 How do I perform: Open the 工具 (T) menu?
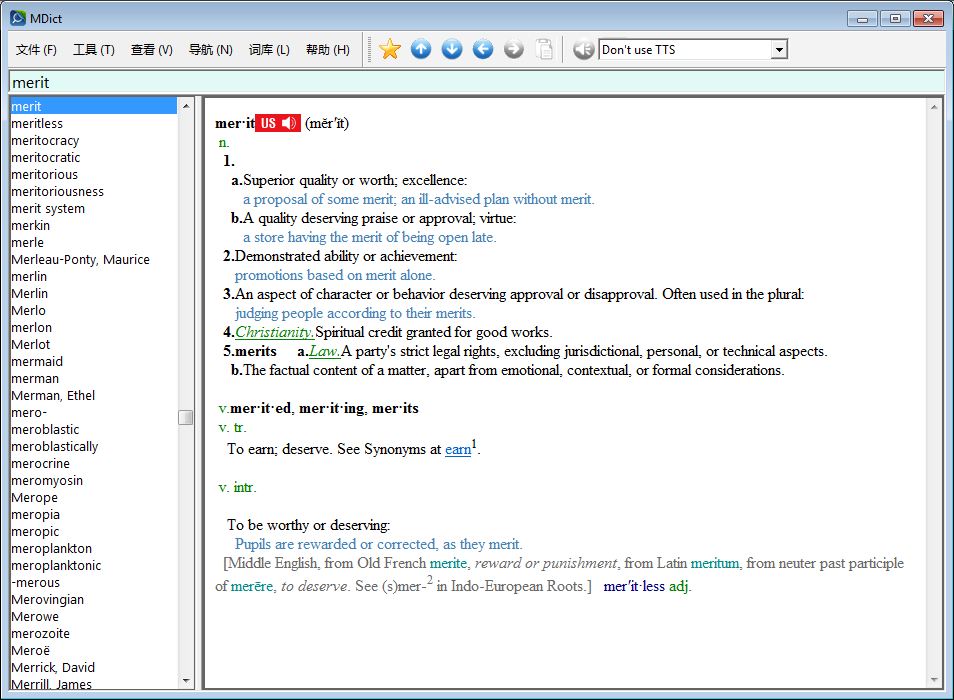(x=94, y=50)
